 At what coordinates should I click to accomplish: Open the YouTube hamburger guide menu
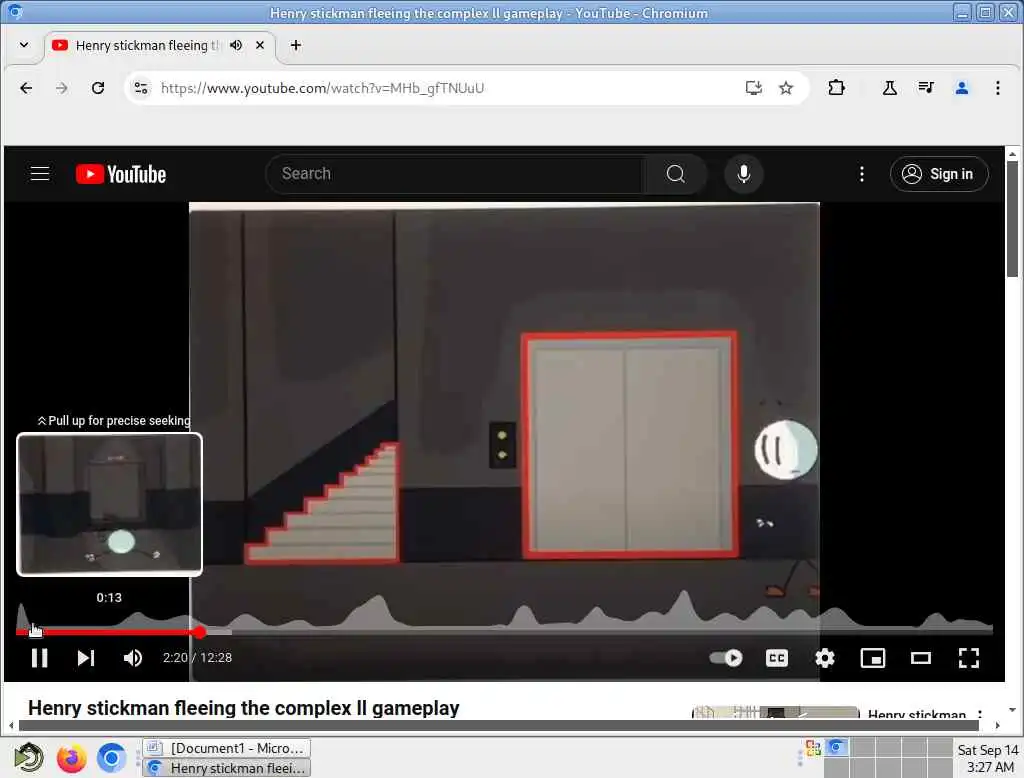[x=40, y=174]
